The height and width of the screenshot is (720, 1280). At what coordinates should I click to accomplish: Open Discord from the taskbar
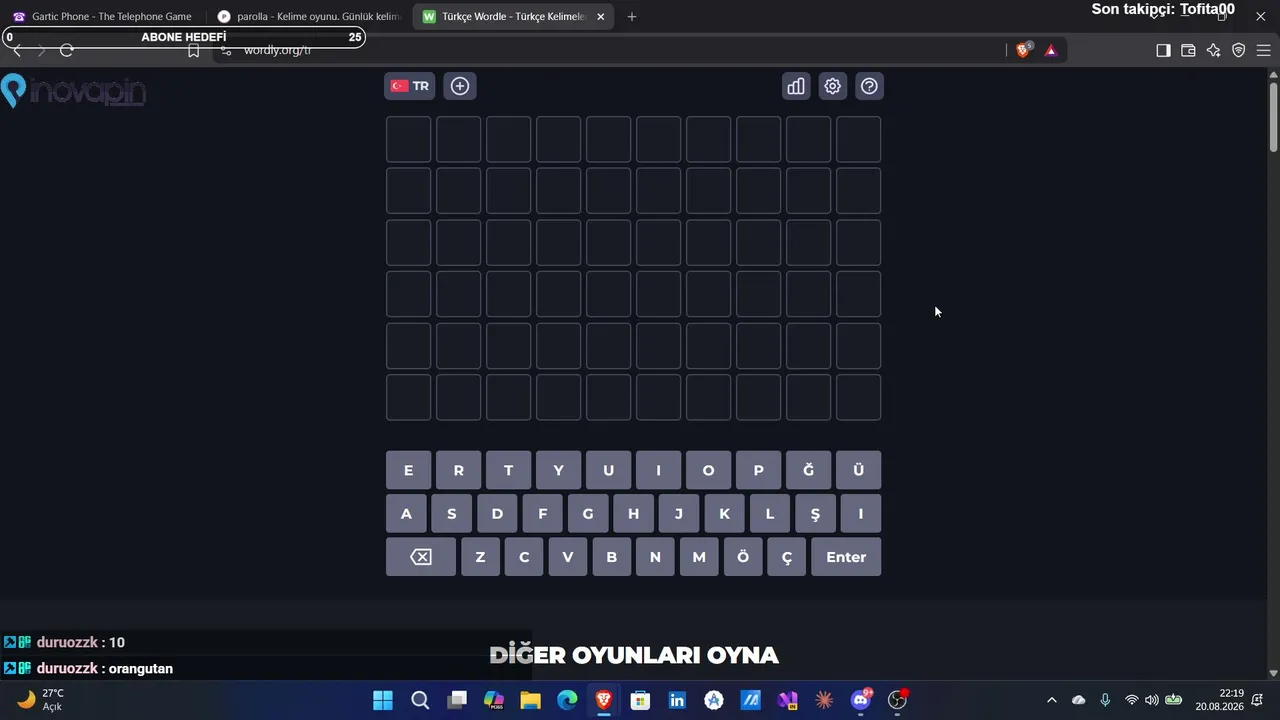[x=861, y=700]
